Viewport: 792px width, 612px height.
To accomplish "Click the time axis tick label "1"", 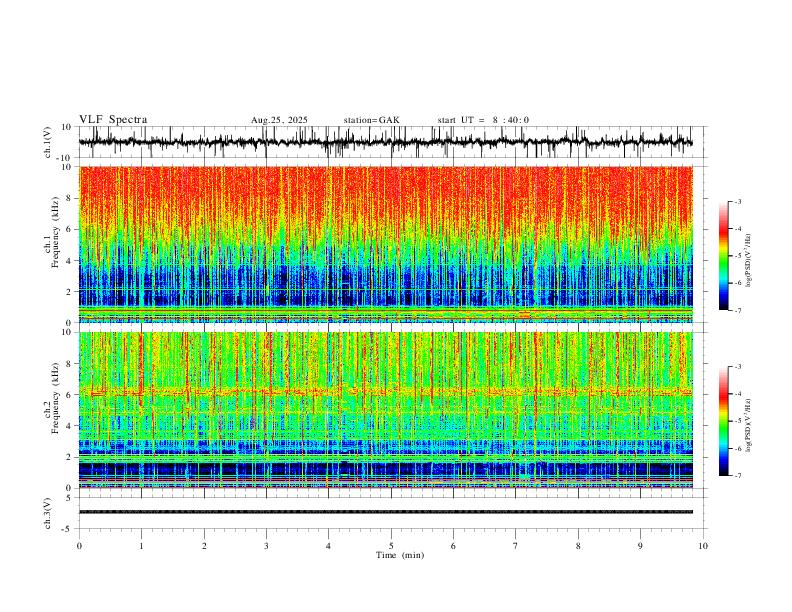I will [141, 546].
